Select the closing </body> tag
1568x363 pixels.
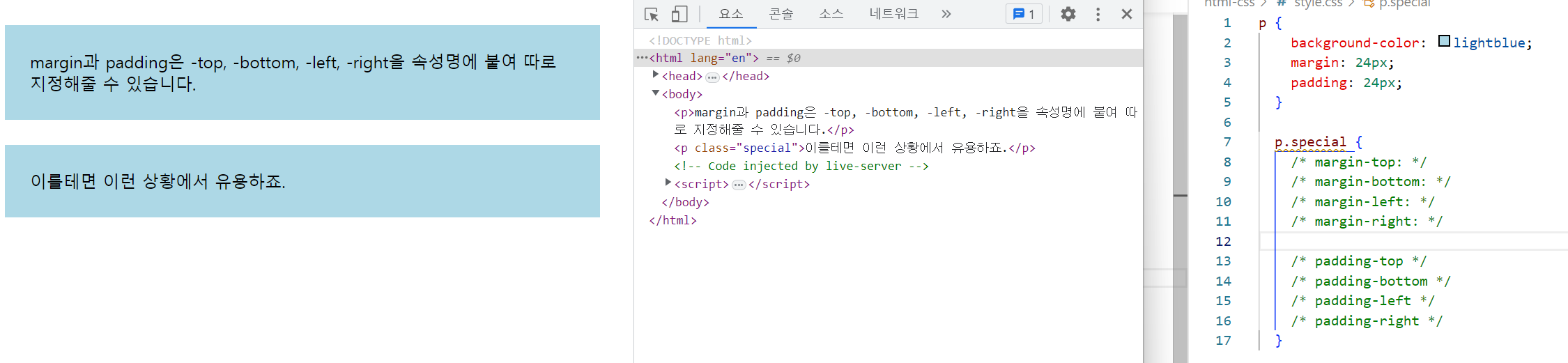[685, 202]
